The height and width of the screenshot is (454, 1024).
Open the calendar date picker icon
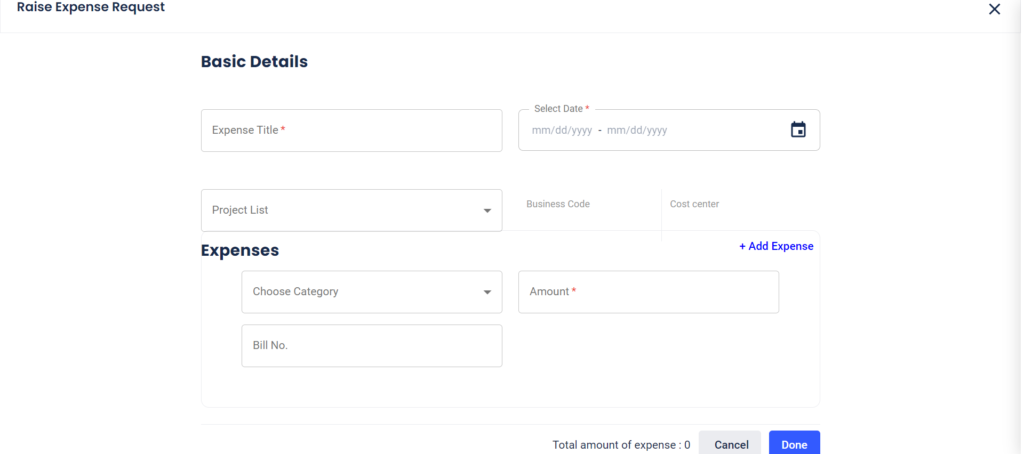798,129
